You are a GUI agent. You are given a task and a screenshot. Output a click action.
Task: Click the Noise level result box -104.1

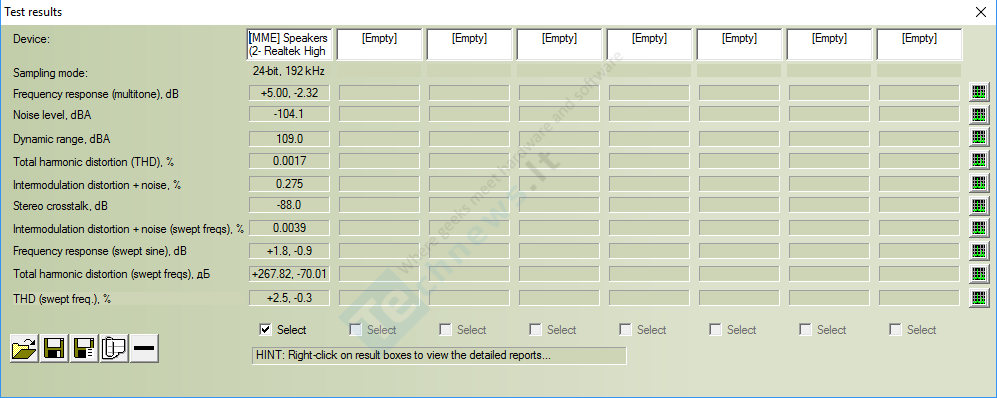coord(289,115)
